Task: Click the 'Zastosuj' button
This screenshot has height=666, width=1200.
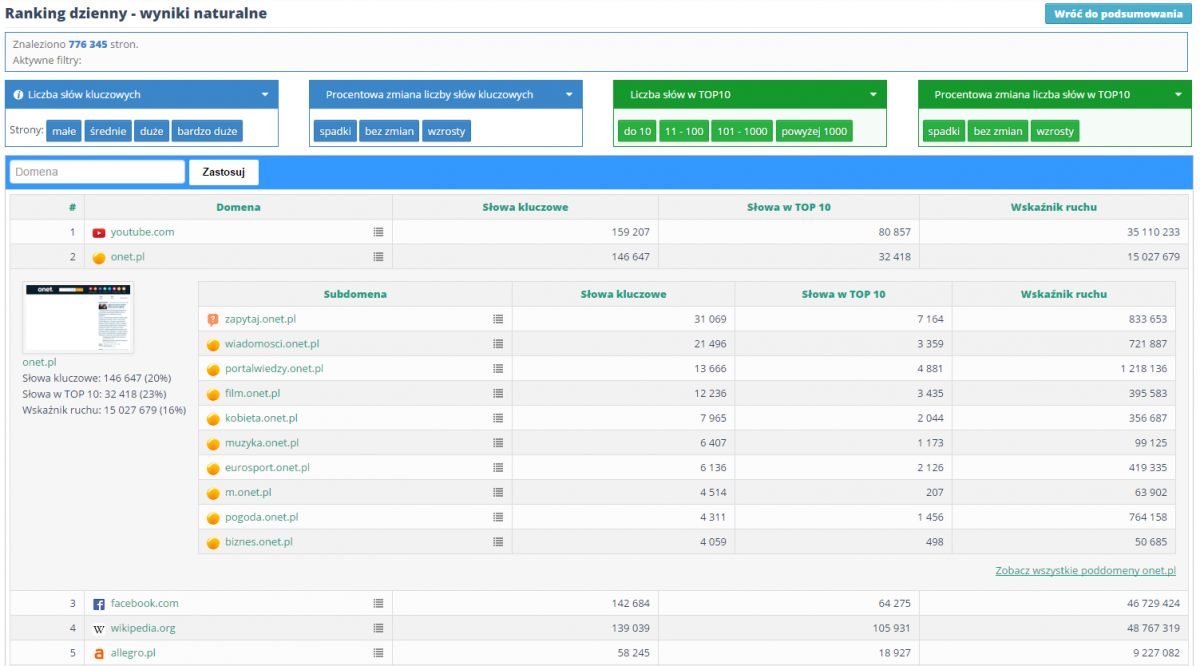Action: 224,172
